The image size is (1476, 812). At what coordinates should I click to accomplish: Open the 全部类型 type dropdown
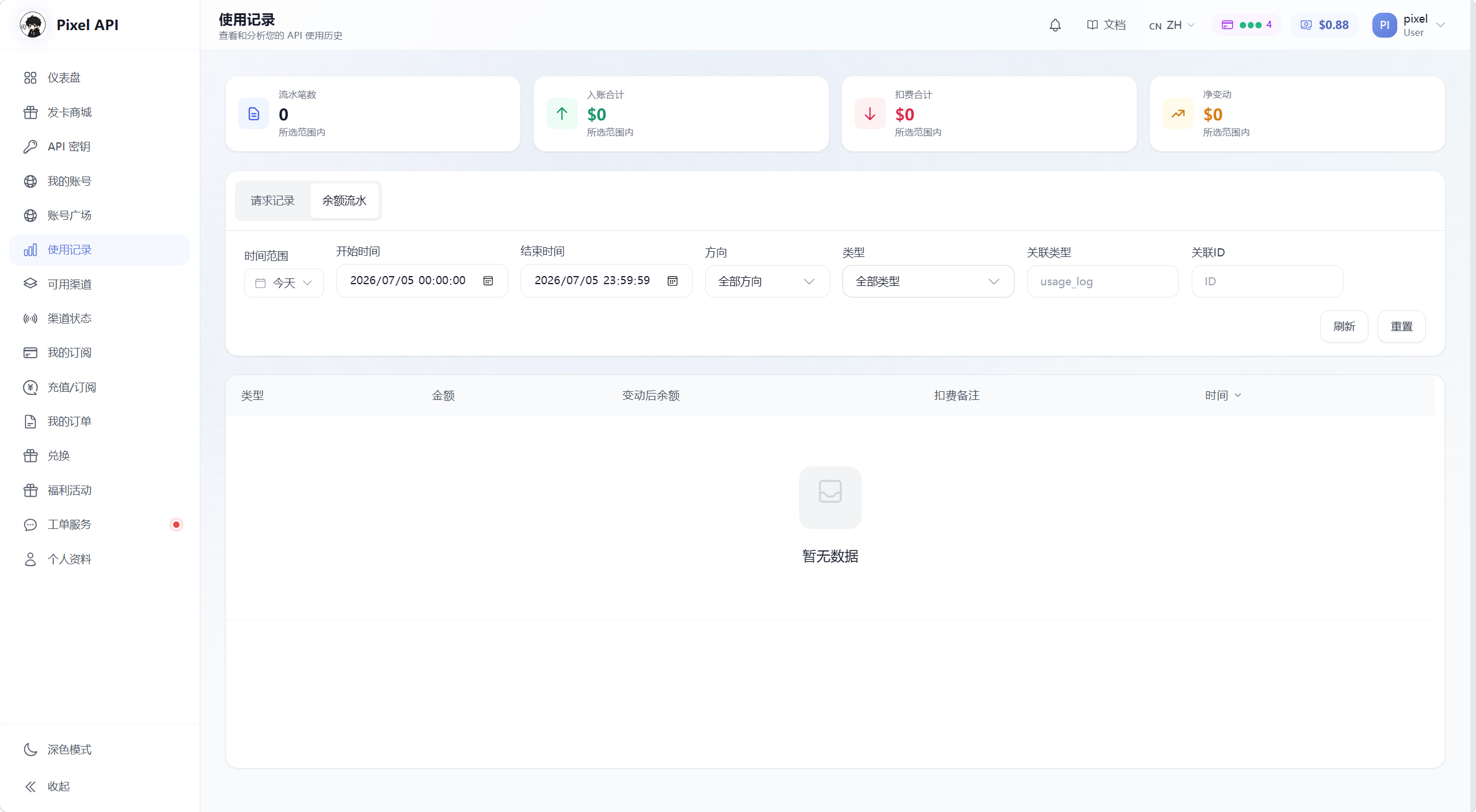(x=928, y=281)
